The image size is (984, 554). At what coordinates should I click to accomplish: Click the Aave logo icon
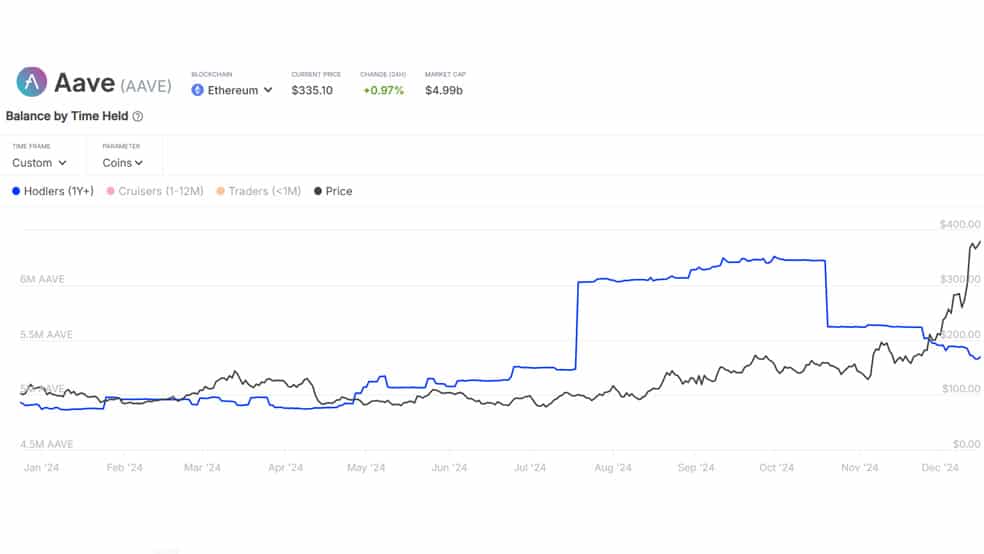pos(31,82)
